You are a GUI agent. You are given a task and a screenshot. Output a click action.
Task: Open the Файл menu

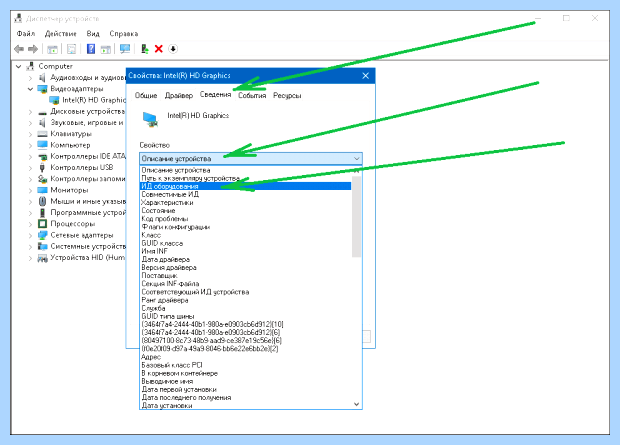26,34
